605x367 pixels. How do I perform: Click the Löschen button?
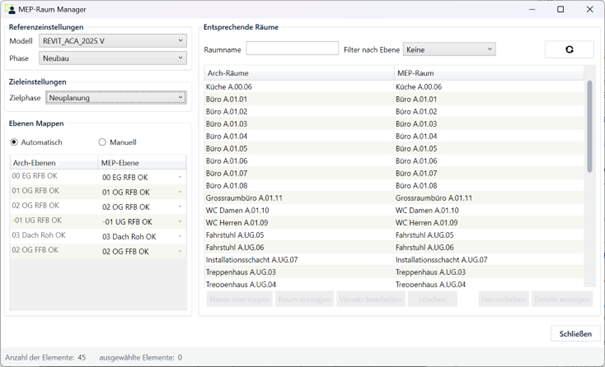(432, 299)
